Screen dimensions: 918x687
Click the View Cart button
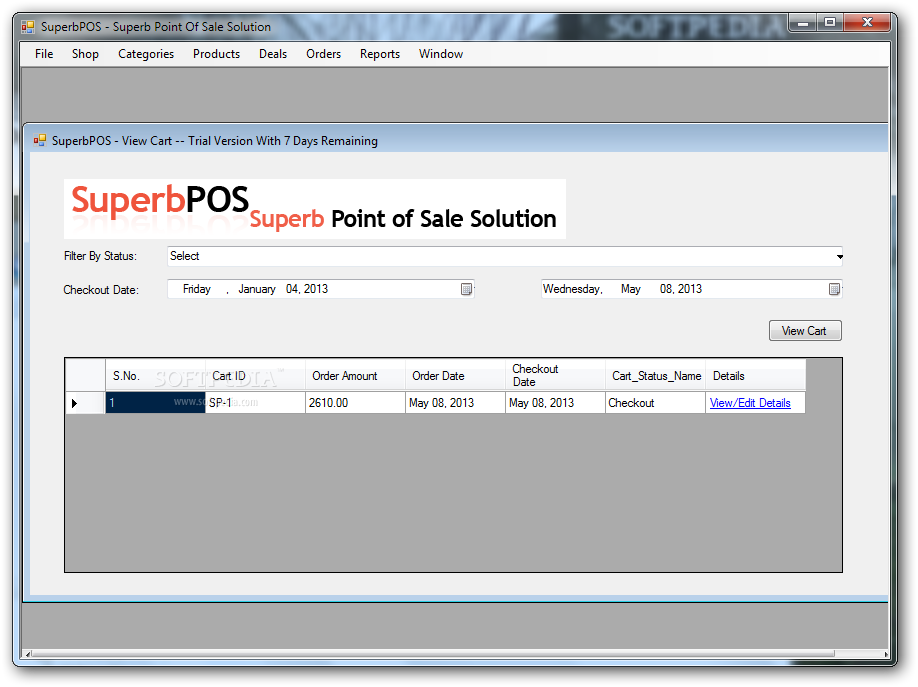click(804, 331)
